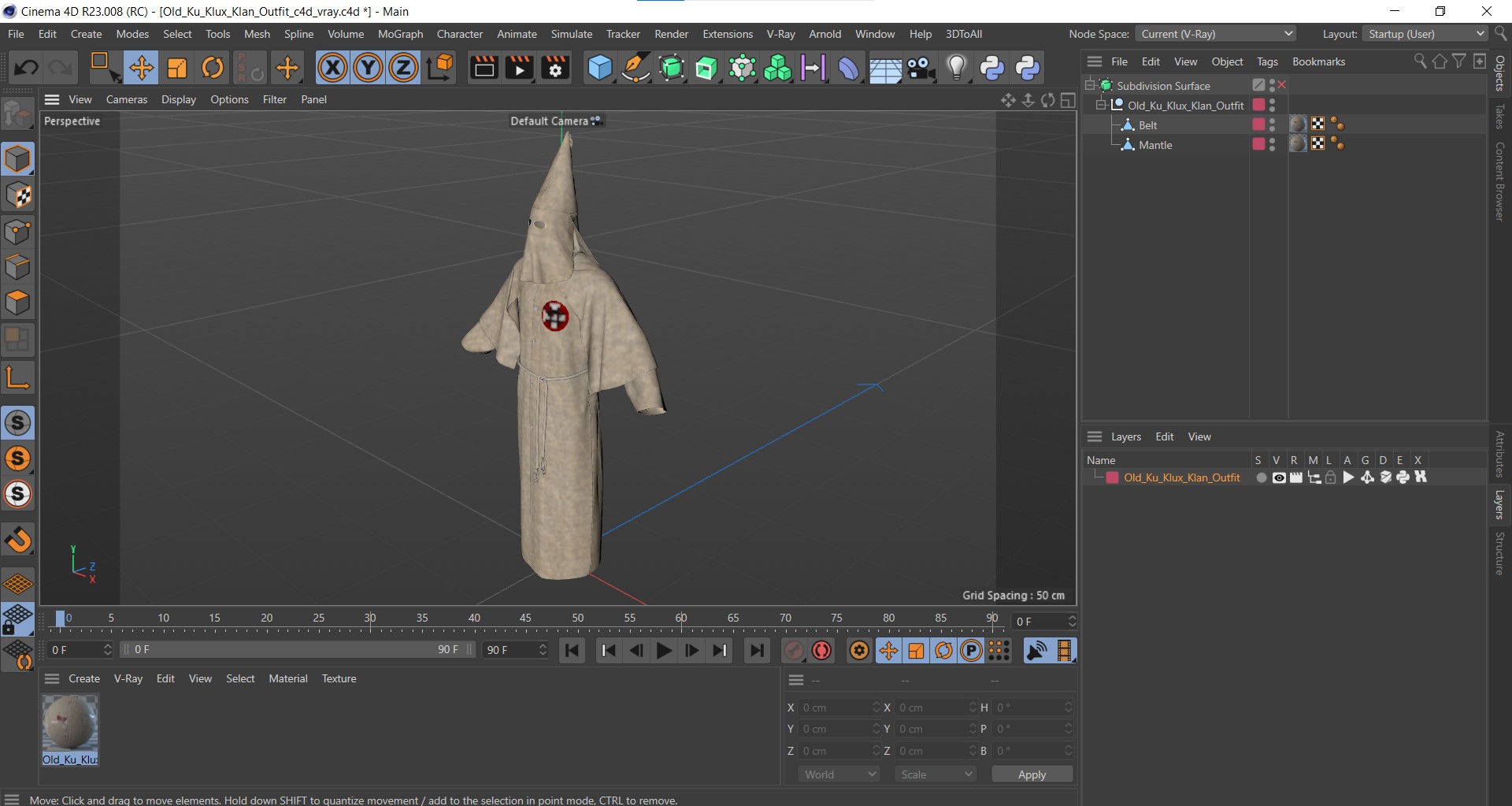The width and height of the screenshot is (1512, 806).
Task: Go to start of animation
Action: coord(573,651)
